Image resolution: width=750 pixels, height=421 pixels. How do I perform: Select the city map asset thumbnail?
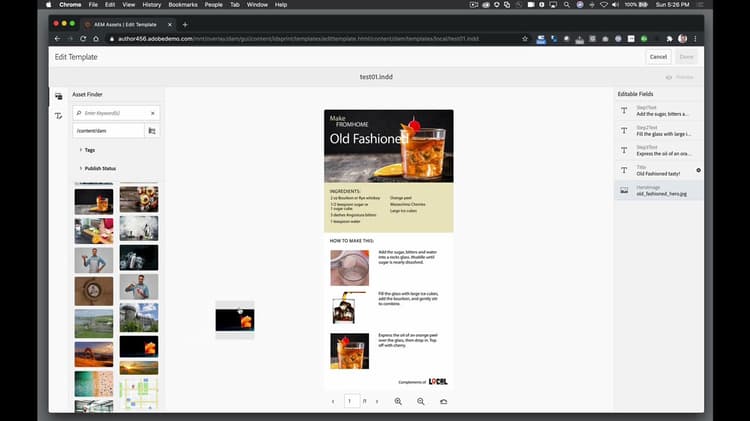tap(139, 393)
